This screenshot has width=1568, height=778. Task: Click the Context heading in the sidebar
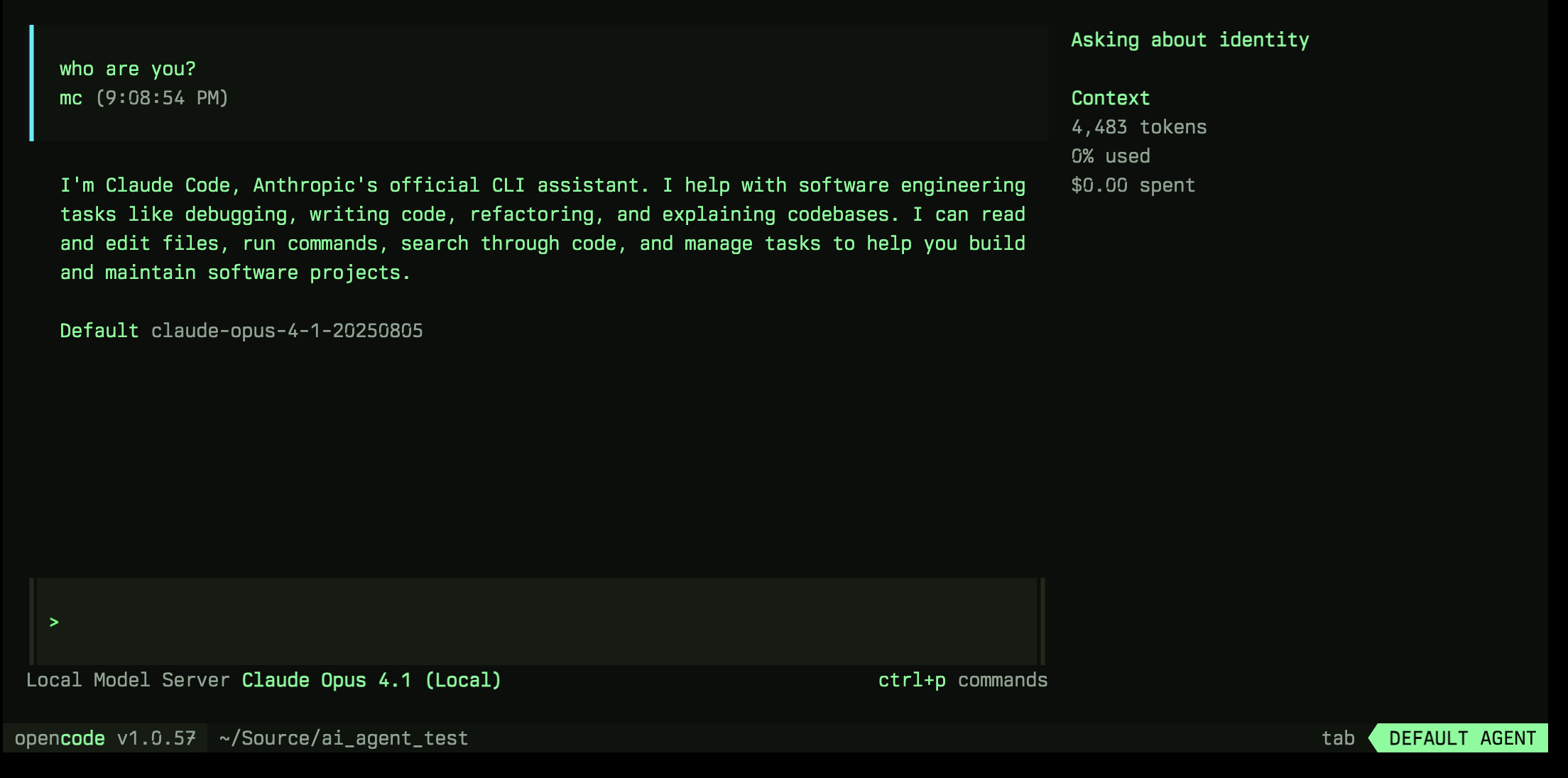coord(1110,98)
